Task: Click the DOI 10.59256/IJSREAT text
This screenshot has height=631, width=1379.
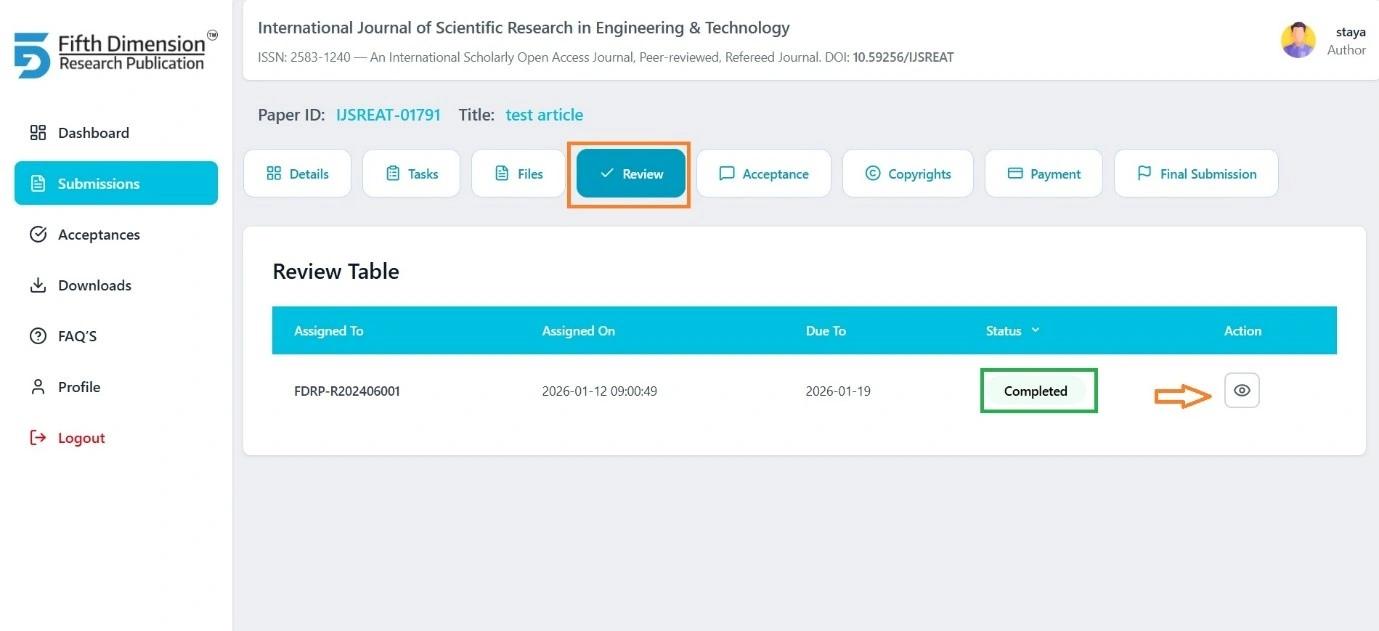Action: click(903, 58)
